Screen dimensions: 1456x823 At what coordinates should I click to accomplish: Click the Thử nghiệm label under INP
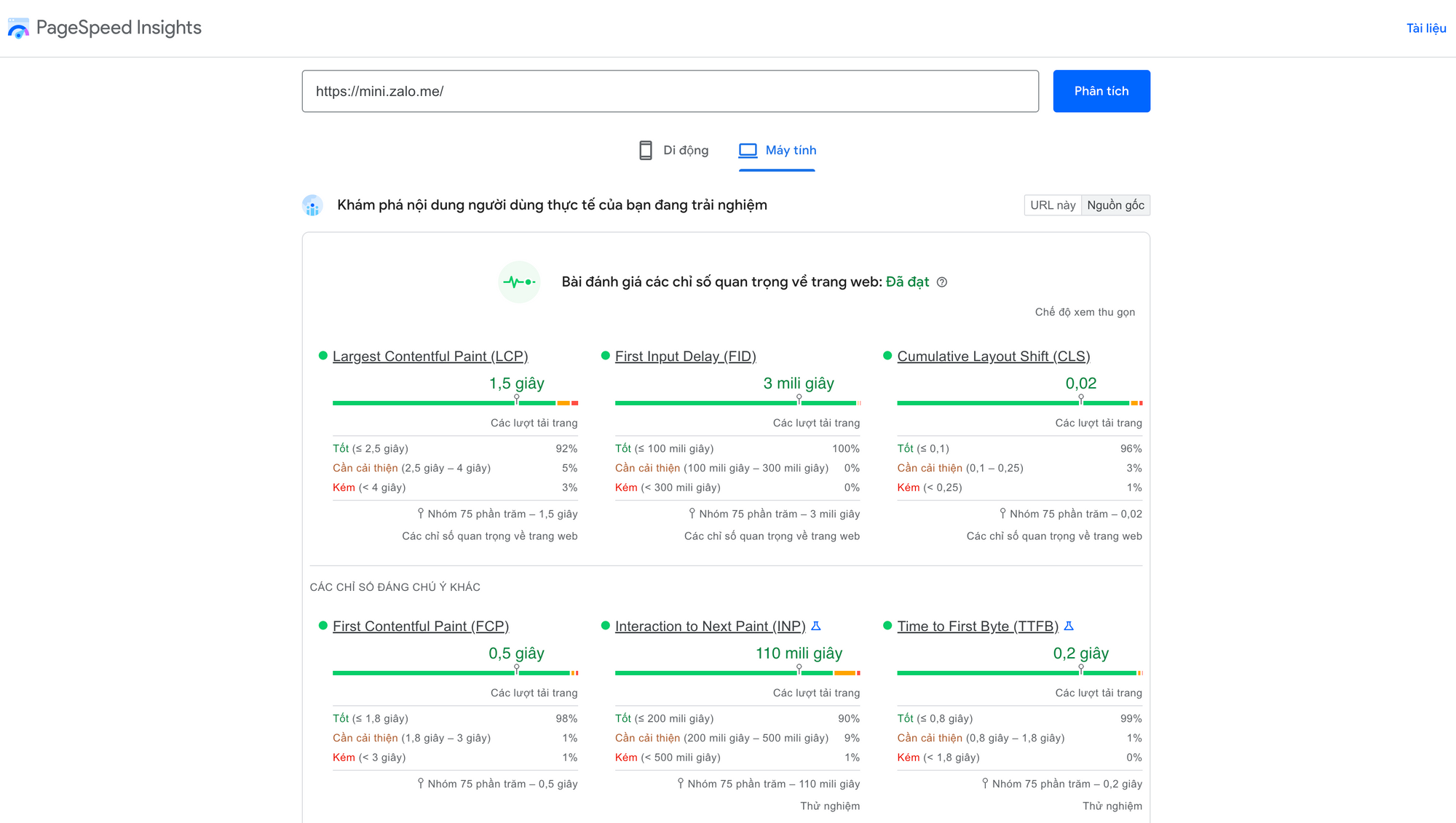point(830,806)
